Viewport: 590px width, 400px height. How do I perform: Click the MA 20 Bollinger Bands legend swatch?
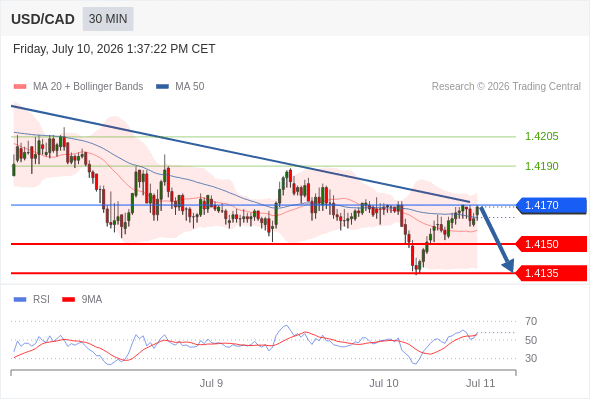click(20, 87)
